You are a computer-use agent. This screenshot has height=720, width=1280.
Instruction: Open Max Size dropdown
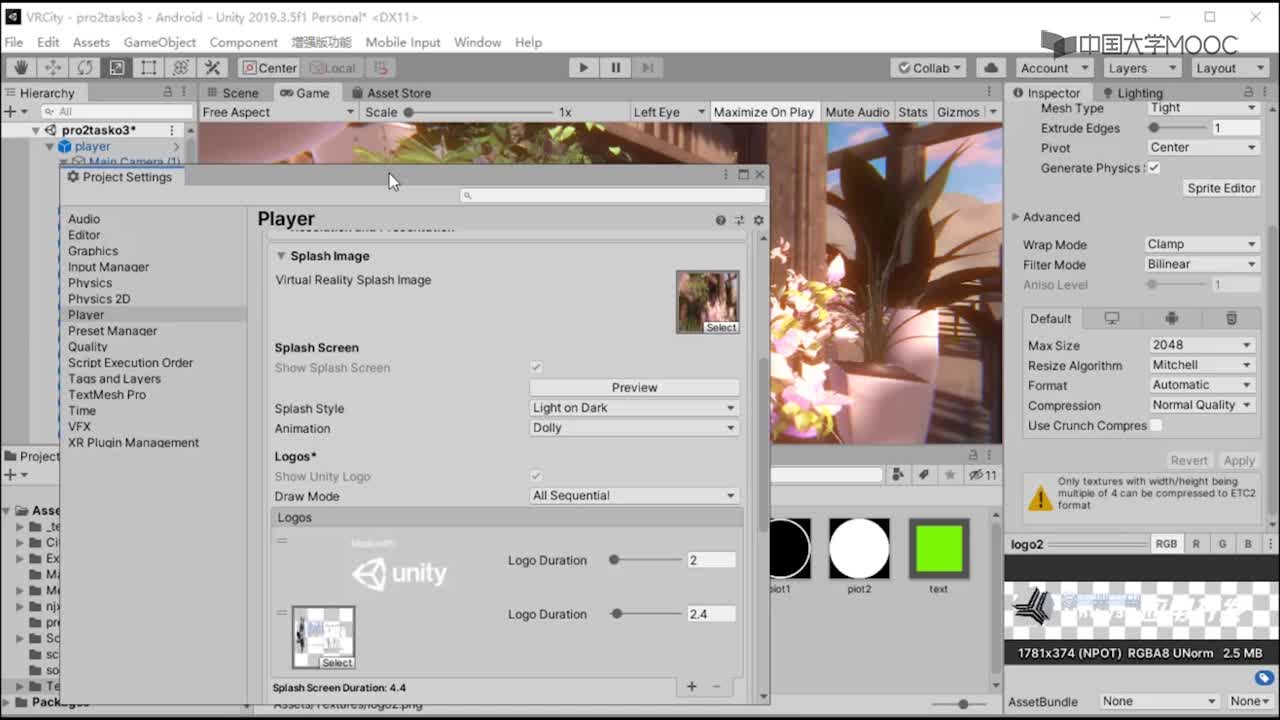(1201, 345)
